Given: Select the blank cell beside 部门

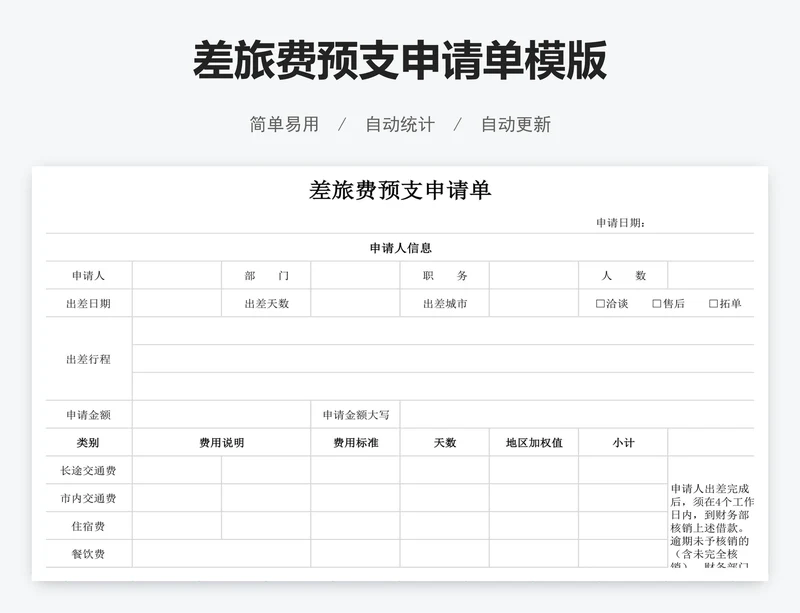Looking at the screenshot, I should pyautogui.click(x=355, y=276).
